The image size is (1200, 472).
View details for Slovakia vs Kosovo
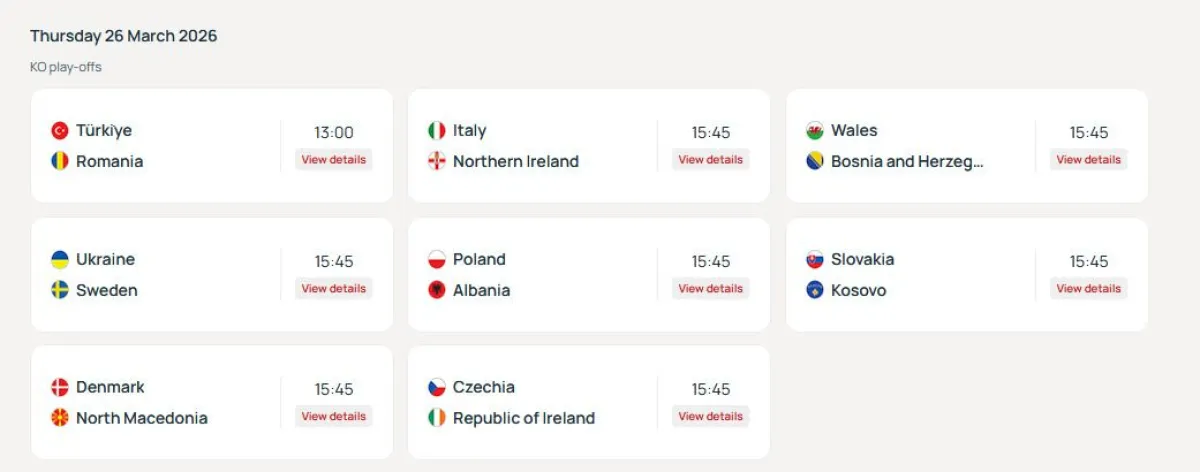(x=1089, y=289)
